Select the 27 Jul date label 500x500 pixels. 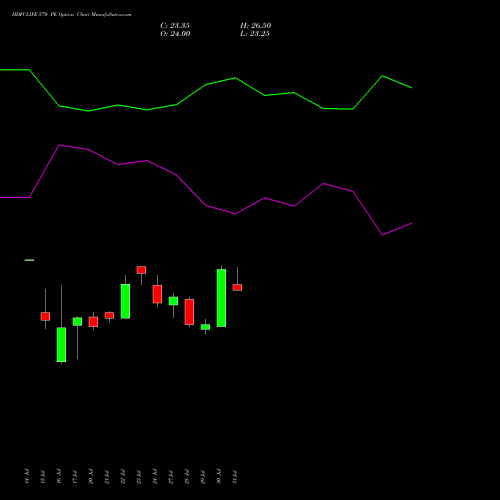pyautogui.click(x=171, y=477)
